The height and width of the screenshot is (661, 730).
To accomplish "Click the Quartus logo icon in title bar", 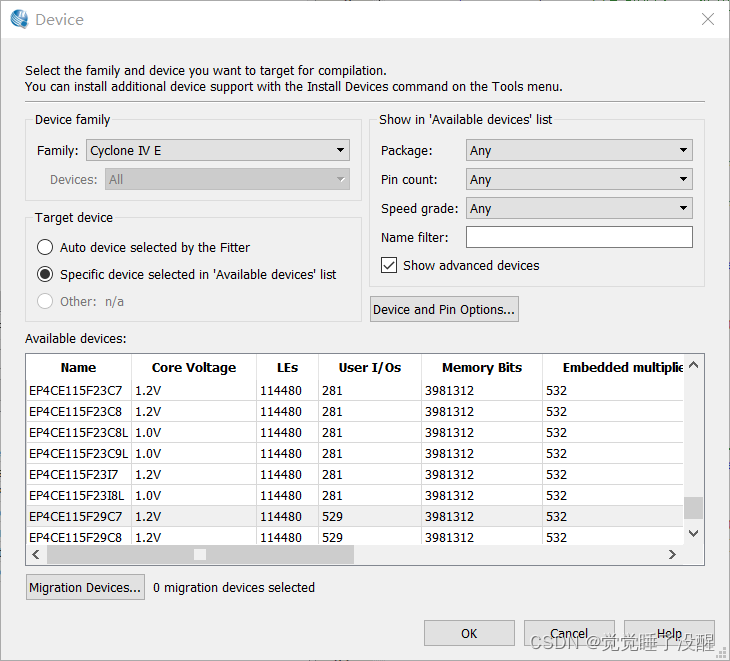I will click(19, 19).
